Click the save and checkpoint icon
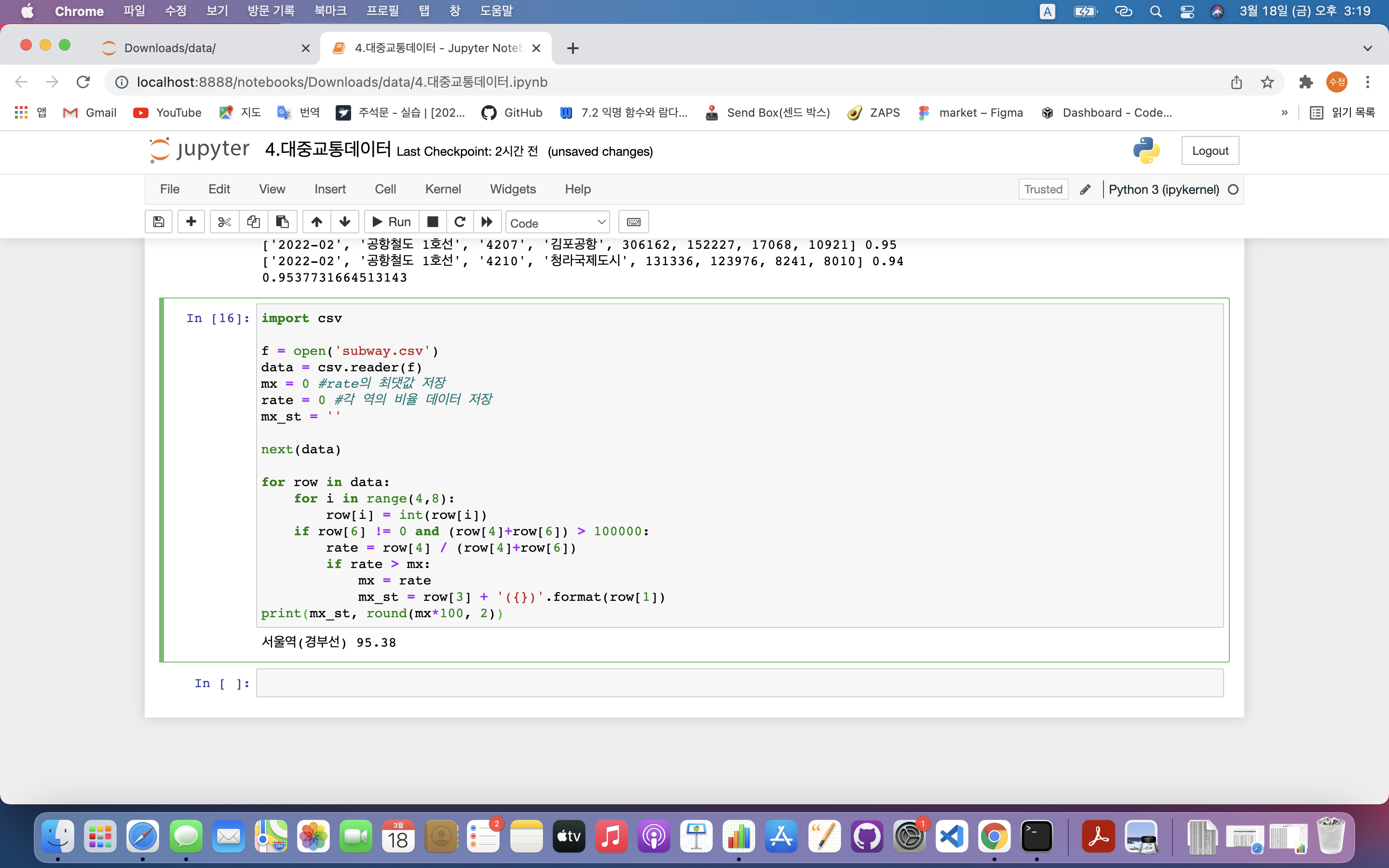 pyautogui.click(x=159, y=222)
